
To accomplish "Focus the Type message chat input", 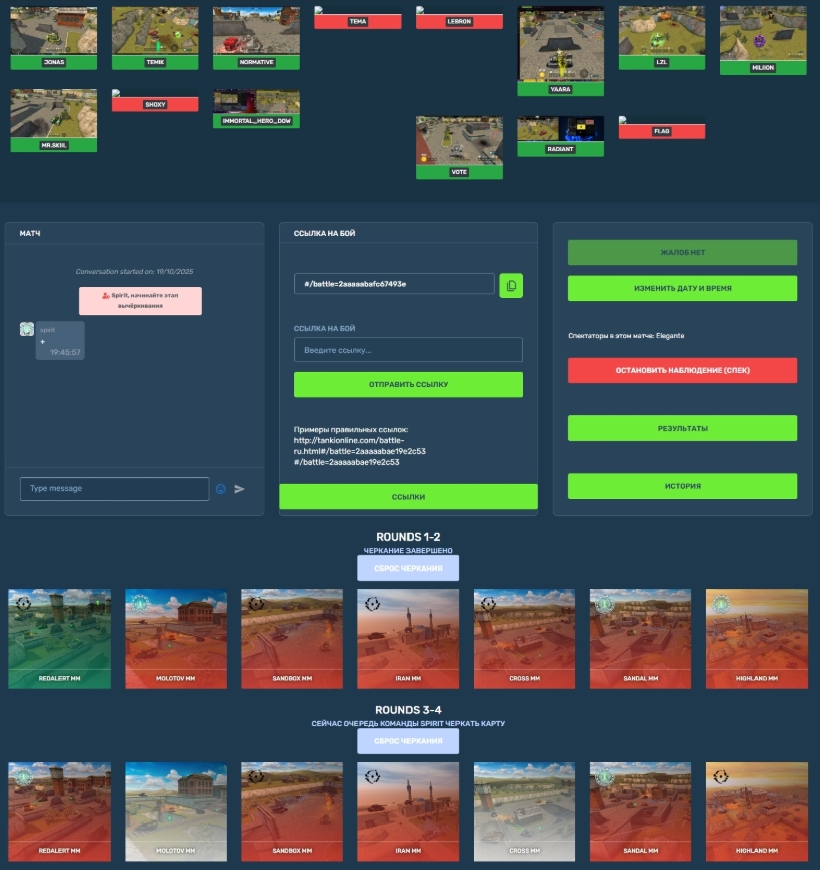I will tap(114, 489).
